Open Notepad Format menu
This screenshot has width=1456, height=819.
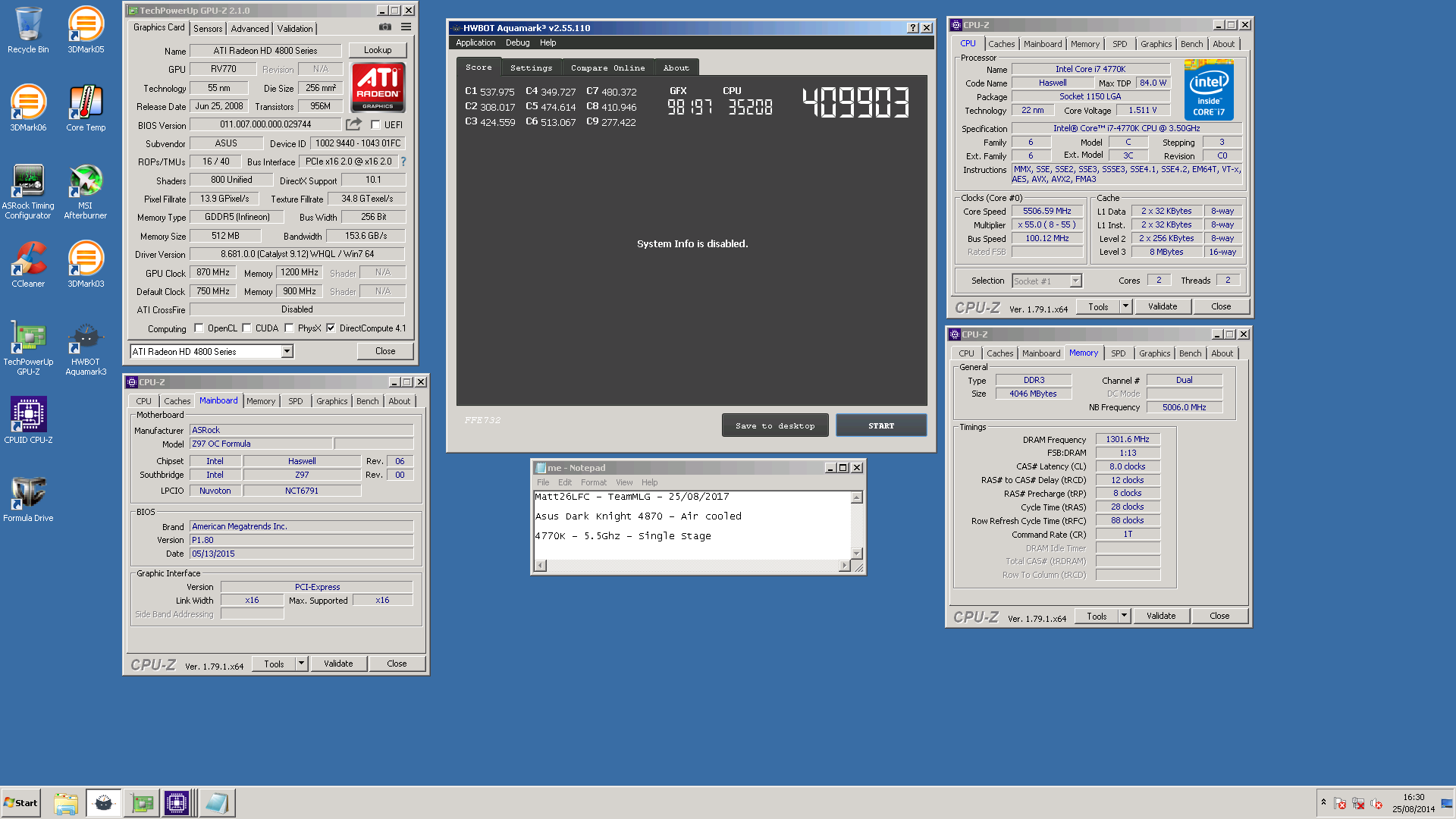pos(594,482)
